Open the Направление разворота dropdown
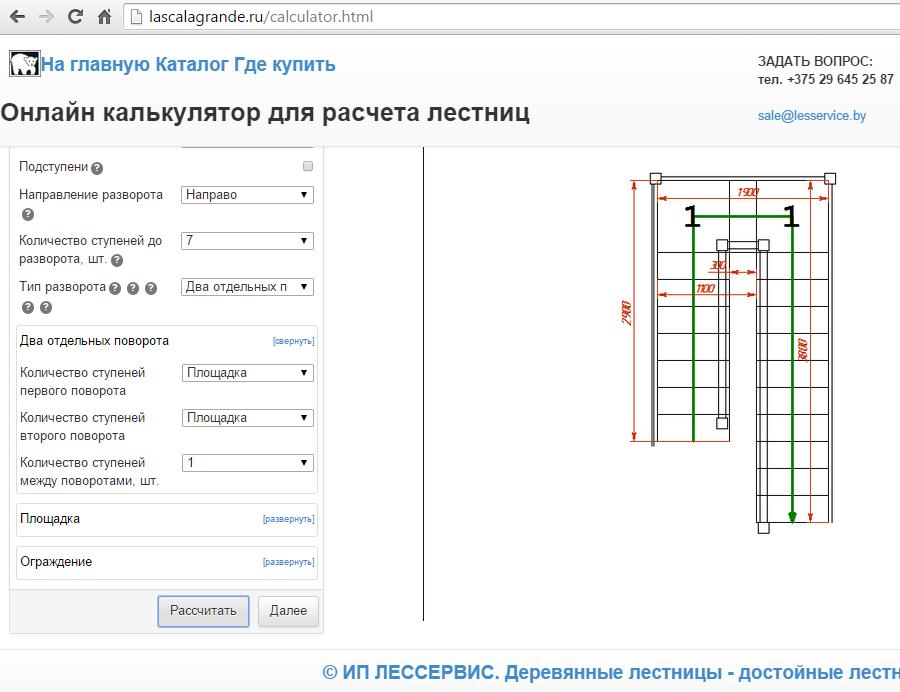Screen dimensions: 900x692 247,195
